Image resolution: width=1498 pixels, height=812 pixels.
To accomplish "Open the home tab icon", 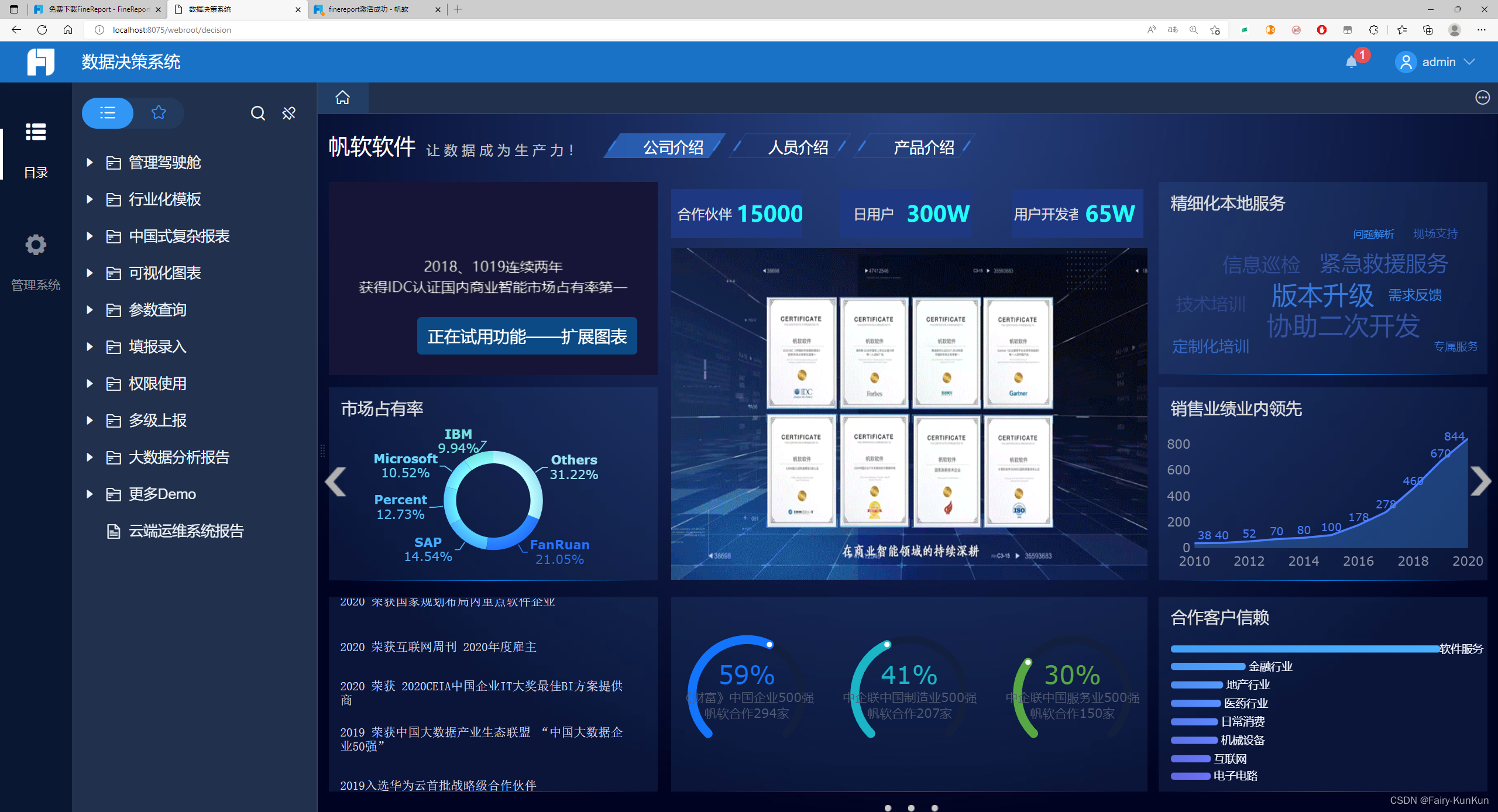I will [342, 98].
